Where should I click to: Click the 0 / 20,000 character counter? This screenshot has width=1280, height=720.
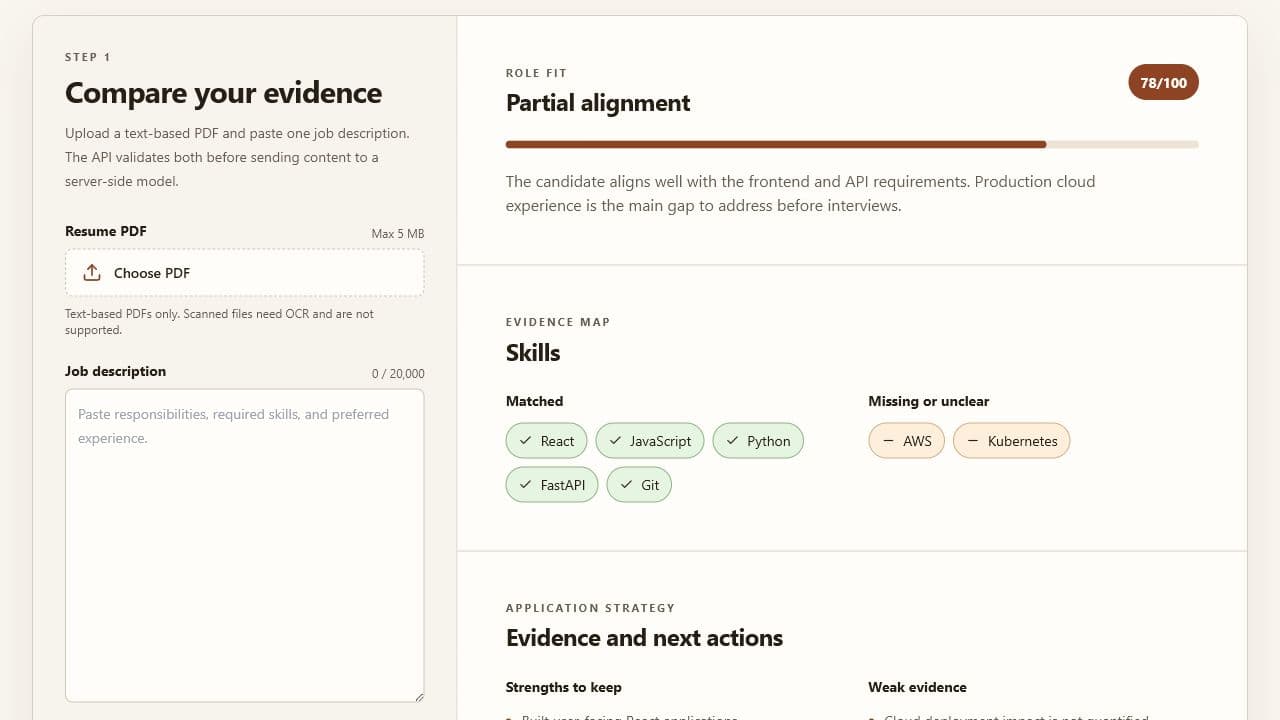(x=398, y=374)
